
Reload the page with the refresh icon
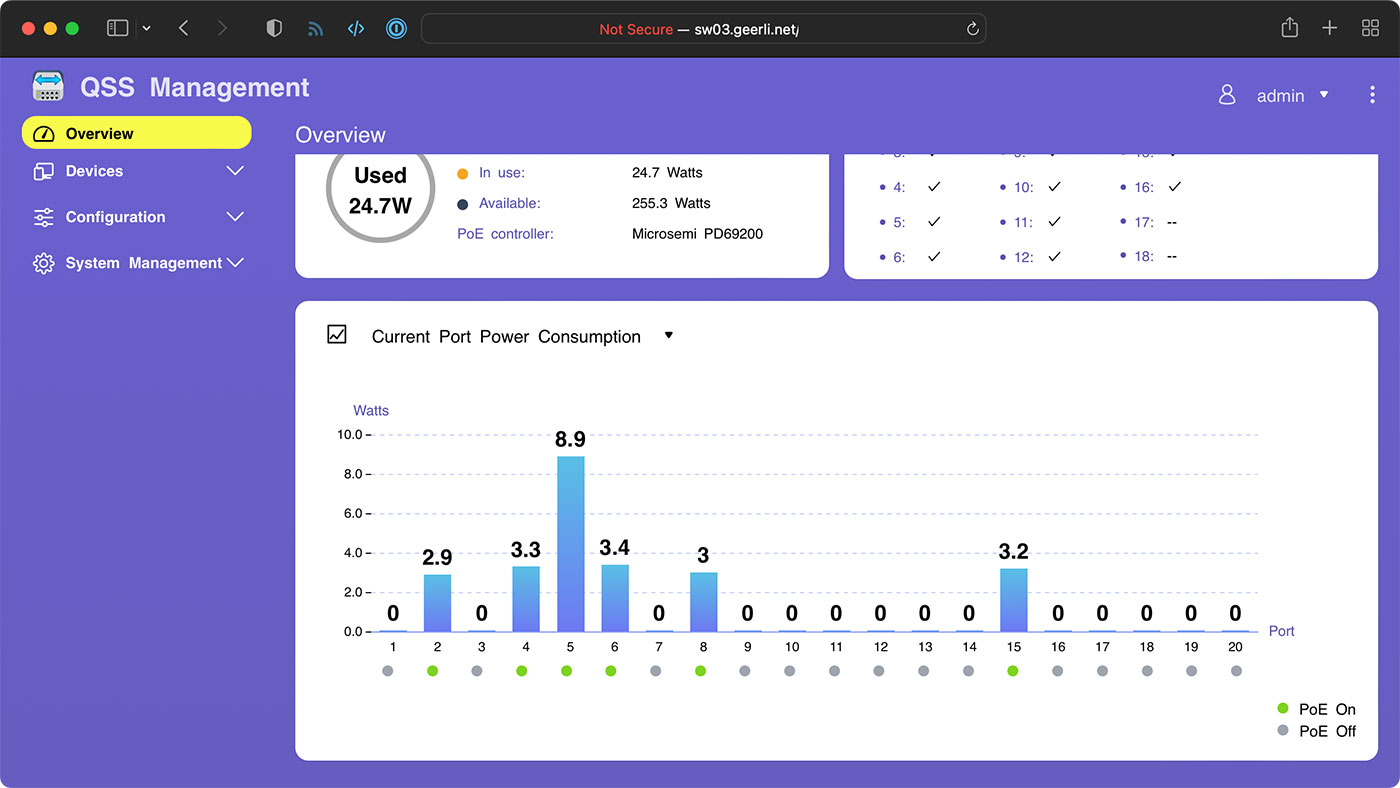pyautogui.click(x=972, y=29)
